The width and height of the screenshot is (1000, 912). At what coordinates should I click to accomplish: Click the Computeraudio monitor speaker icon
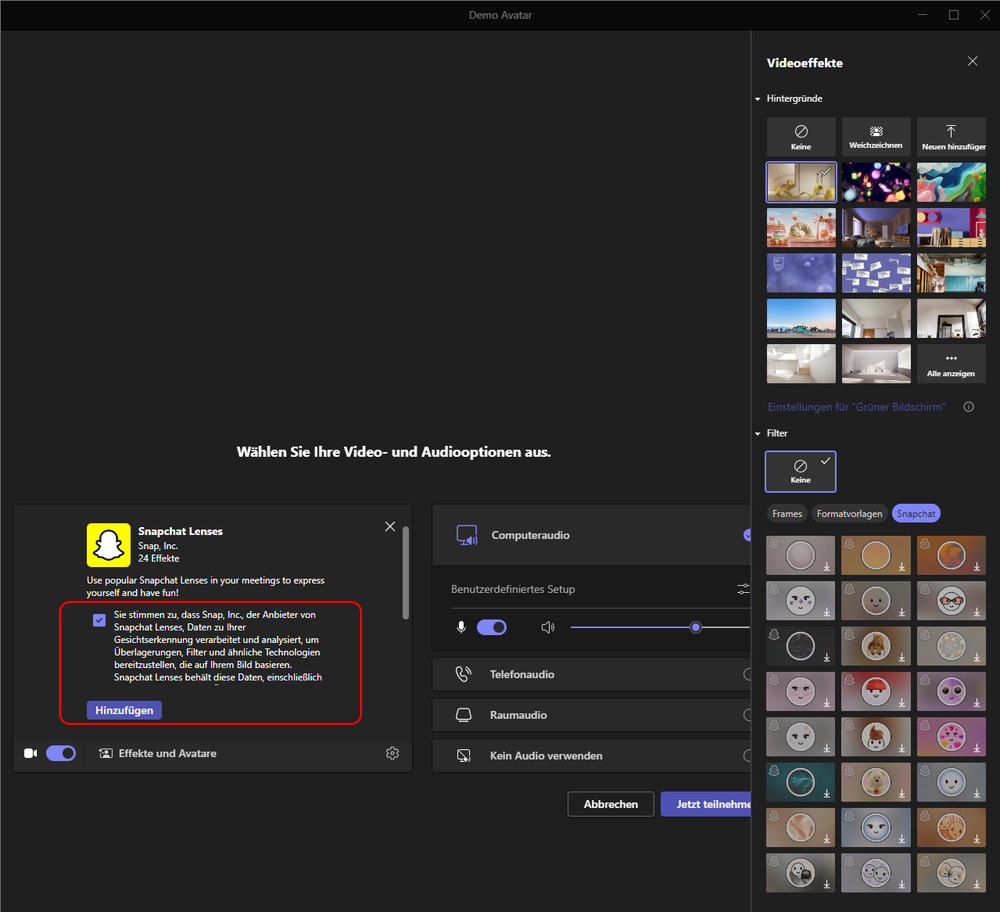point(467,535)
